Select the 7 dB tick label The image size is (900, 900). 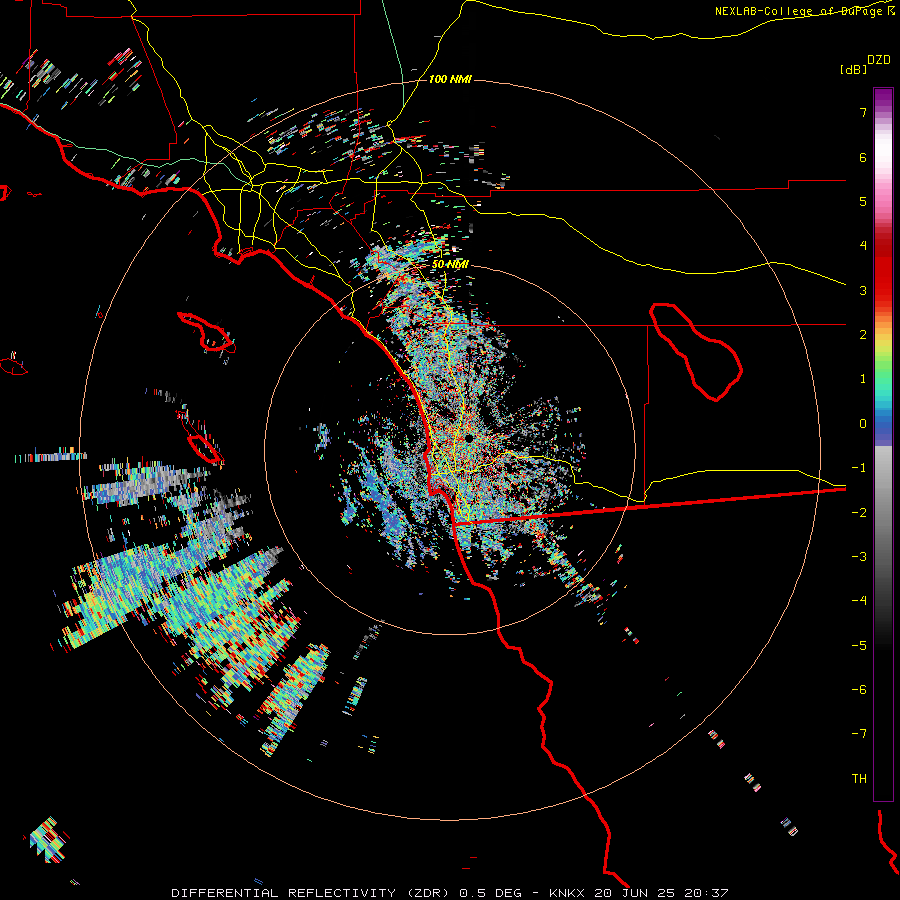(863, 112)
